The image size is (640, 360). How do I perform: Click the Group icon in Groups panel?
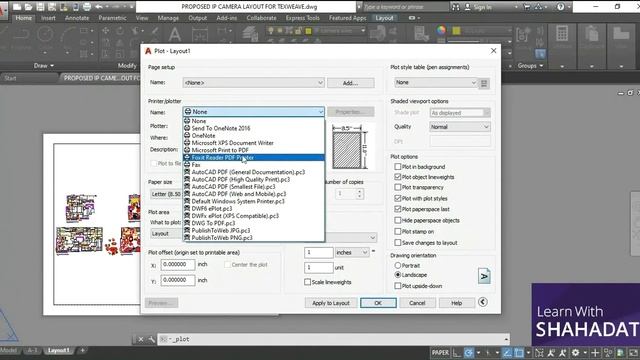click(x=523, y=35)
